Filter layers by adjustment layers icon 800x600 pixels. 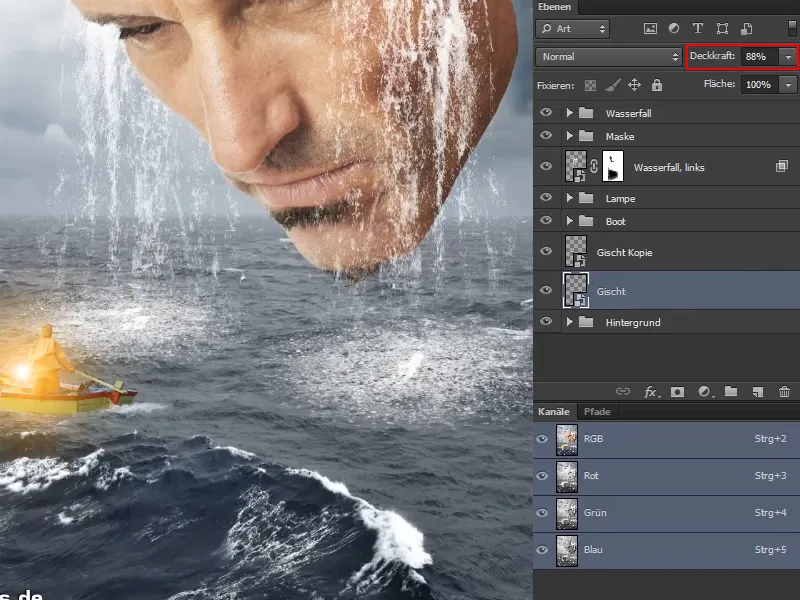pos(674,29)
